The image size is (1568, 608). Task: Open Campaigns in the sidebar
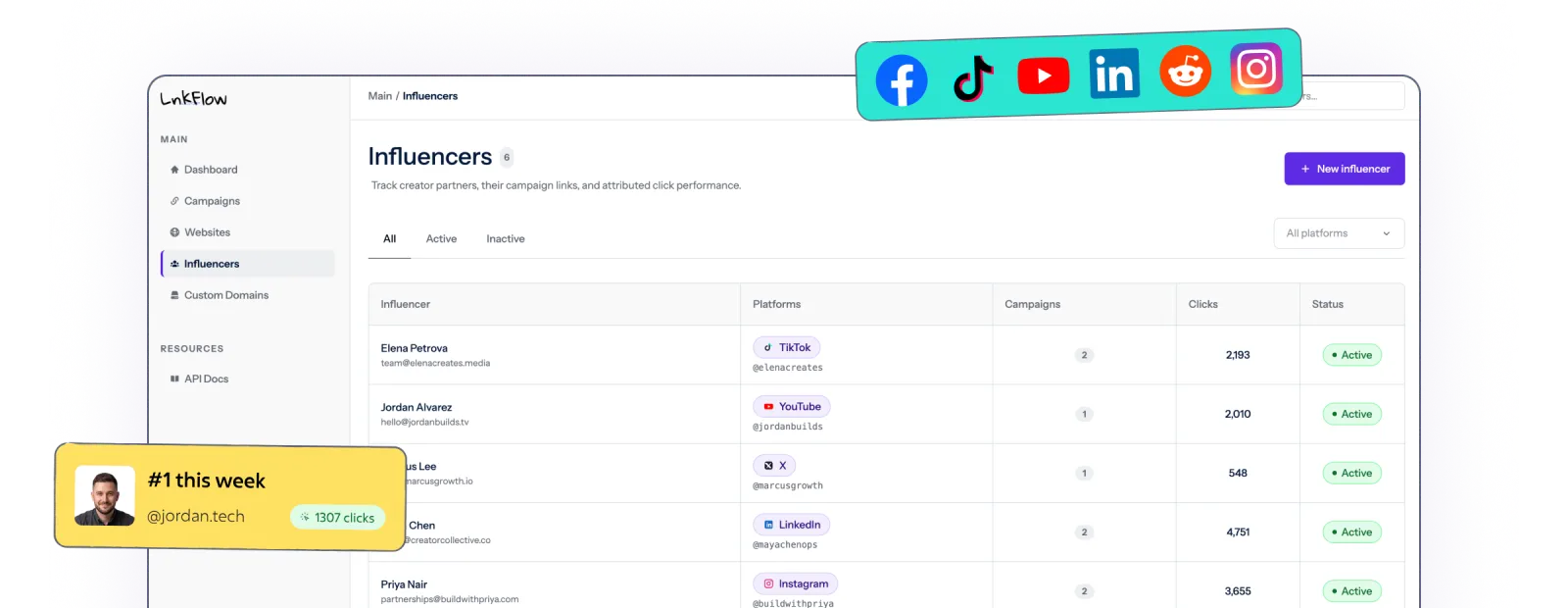[248, 201]
